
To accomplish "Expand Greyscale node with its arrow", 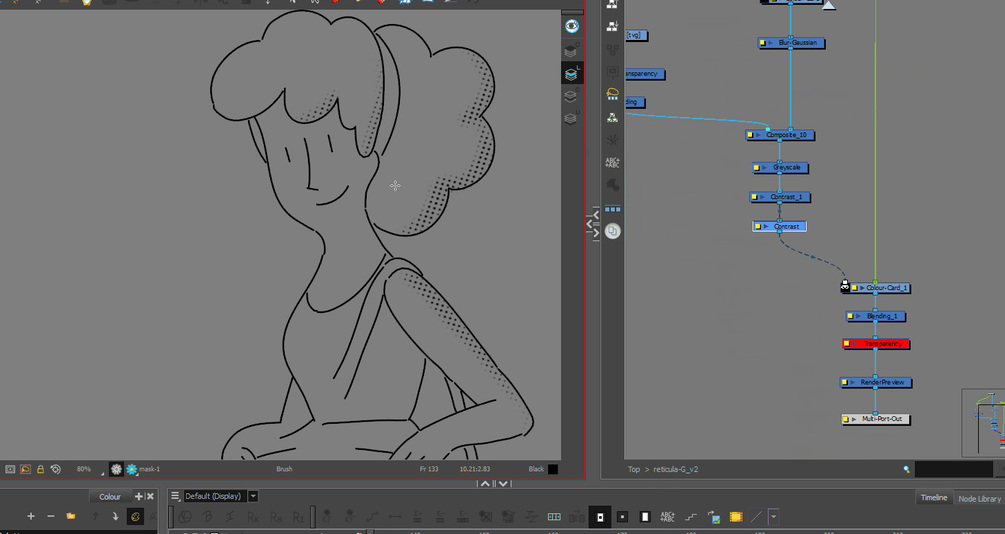I will 764,168.
